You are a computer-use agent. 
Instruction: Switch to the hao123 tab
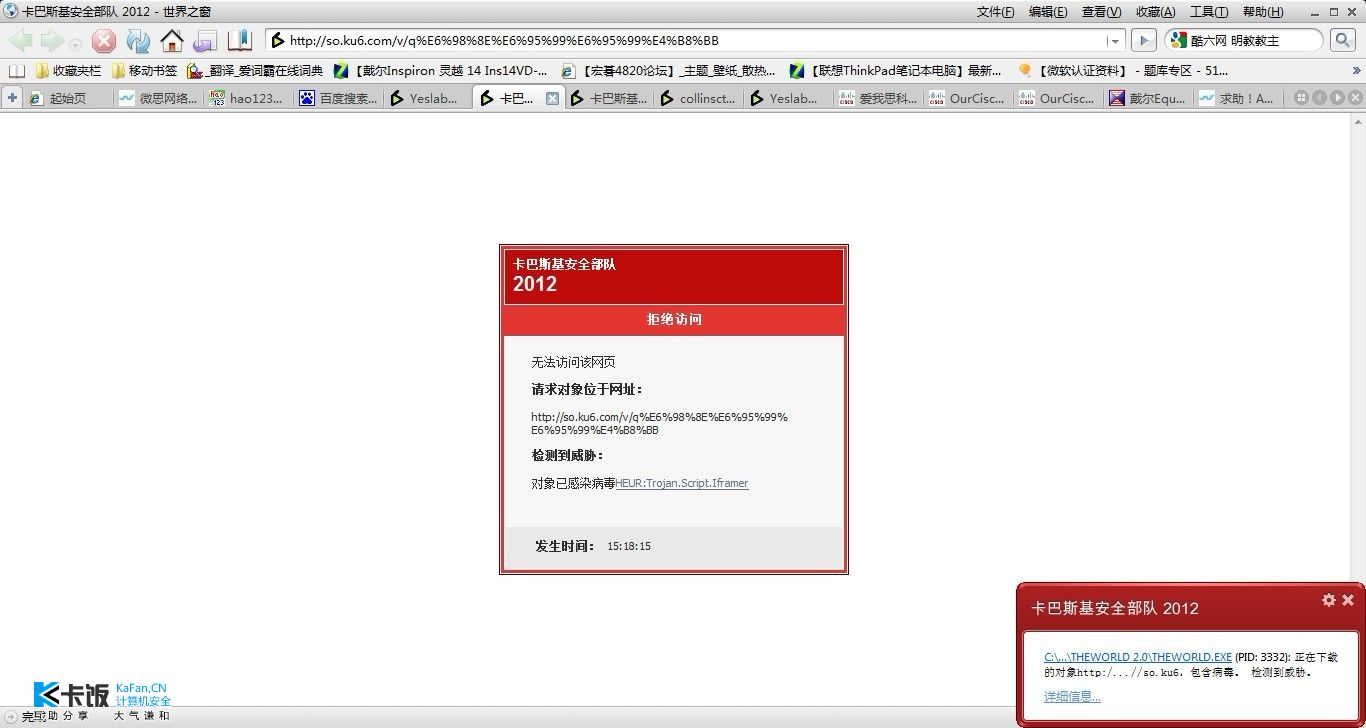click(x=248, y=98)
